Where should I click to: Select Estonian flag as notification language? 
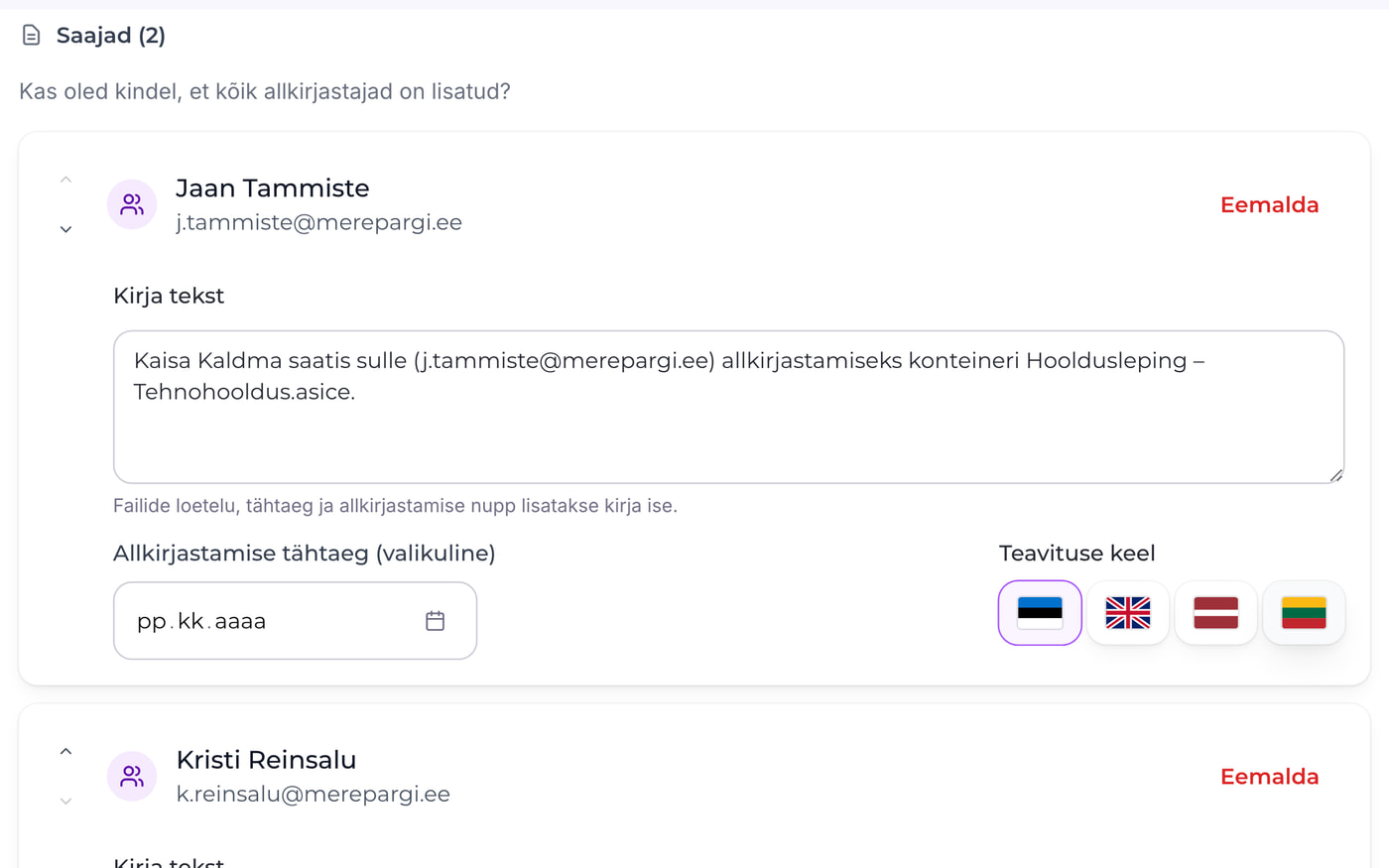tap(1040, 612)
